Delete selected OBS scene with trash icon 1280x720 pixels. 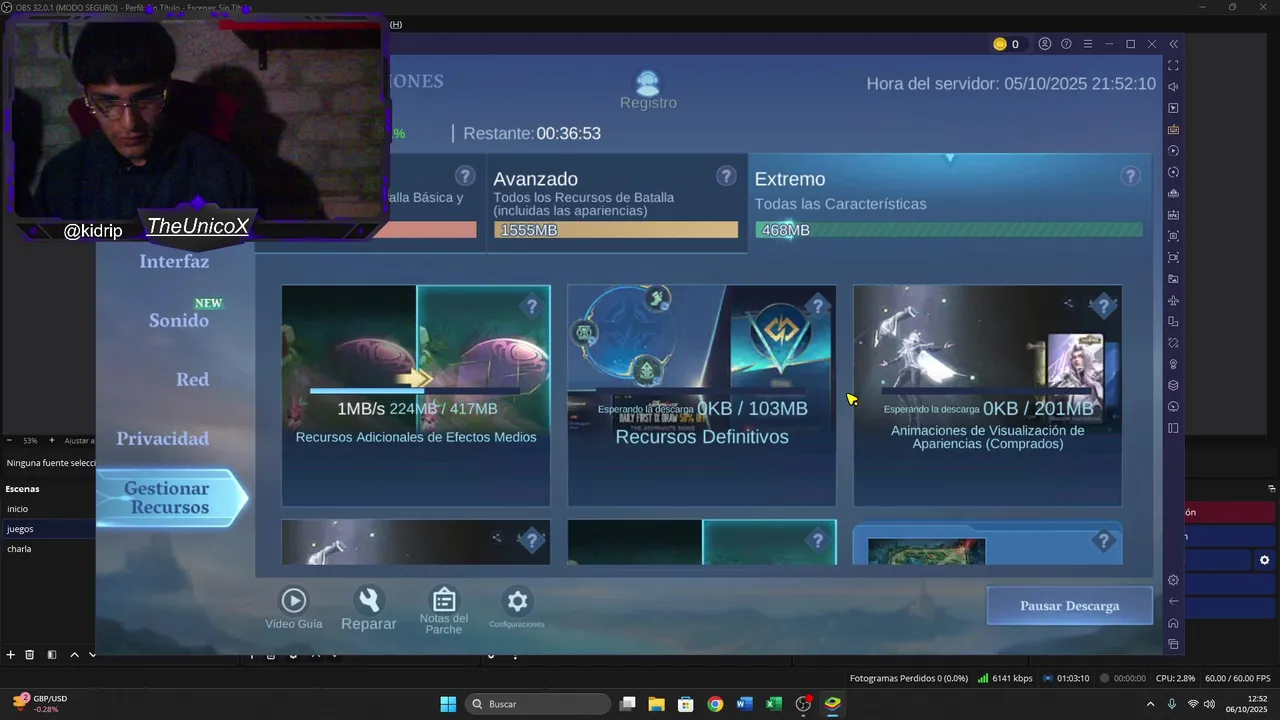tap(30, 655)
